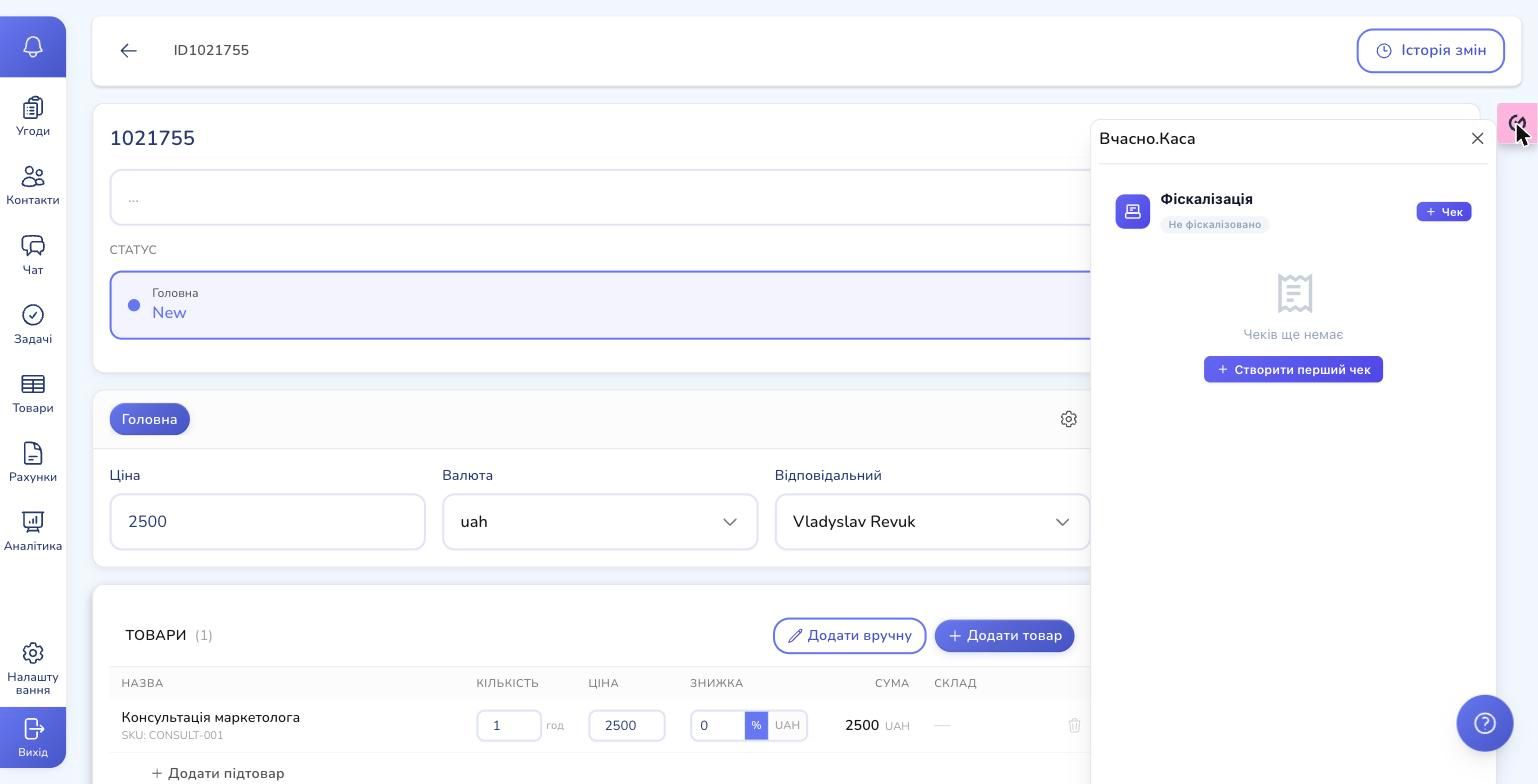Click Додати вручну button
The width and height of the screenshot is (1538, 784).
[x=849, y=636]
